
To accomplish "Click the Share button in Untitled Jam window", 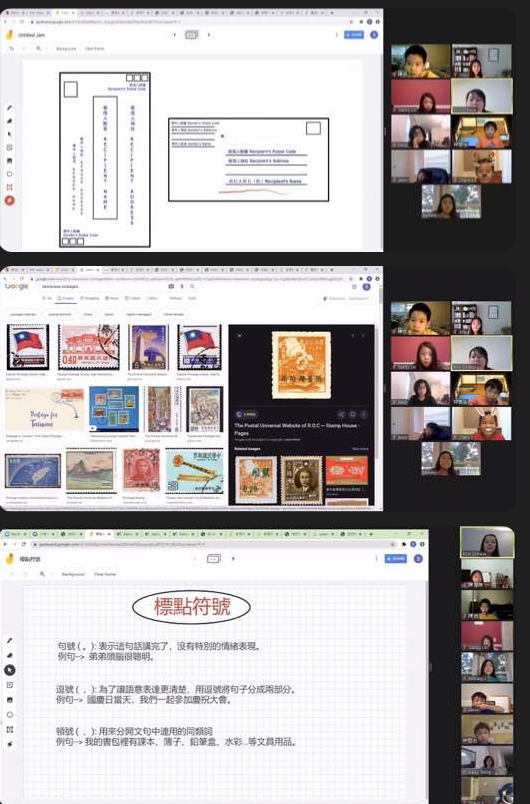I will tap(354, 35).
